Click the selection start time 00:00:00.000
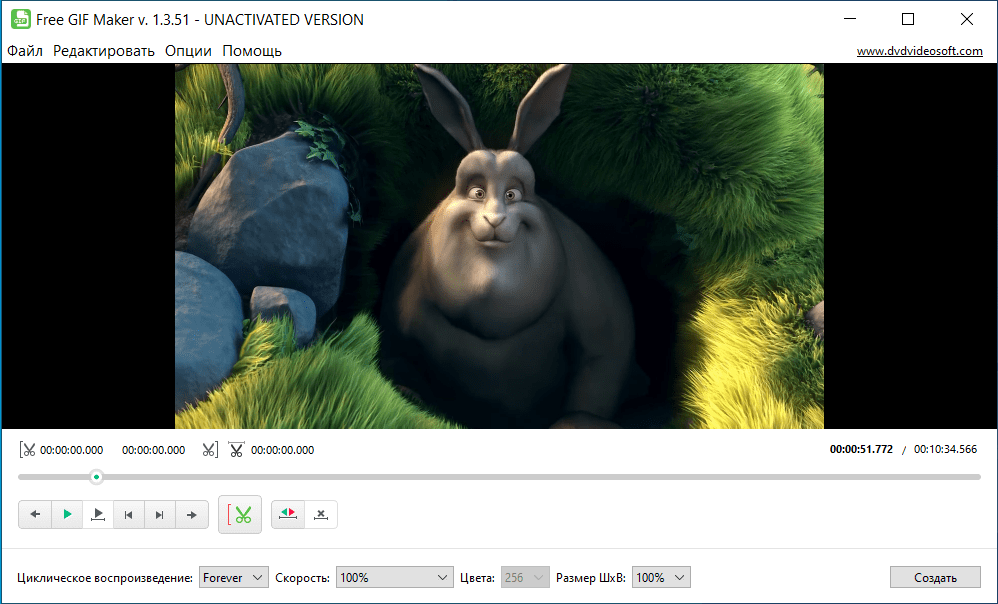The image size is (998, 604). (71, 450)
